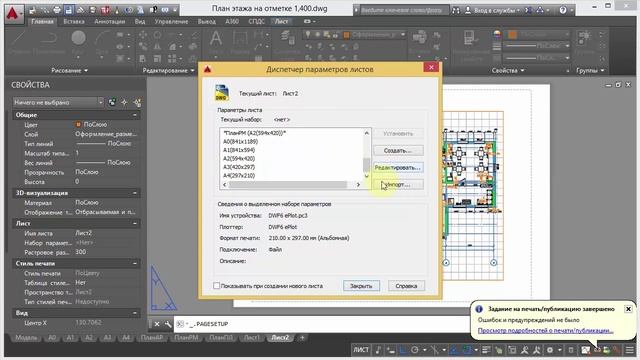Click layer color swatch in ribbon layer dropdown
This screenshot has height=360, width=640.
(x=347, y=35)
